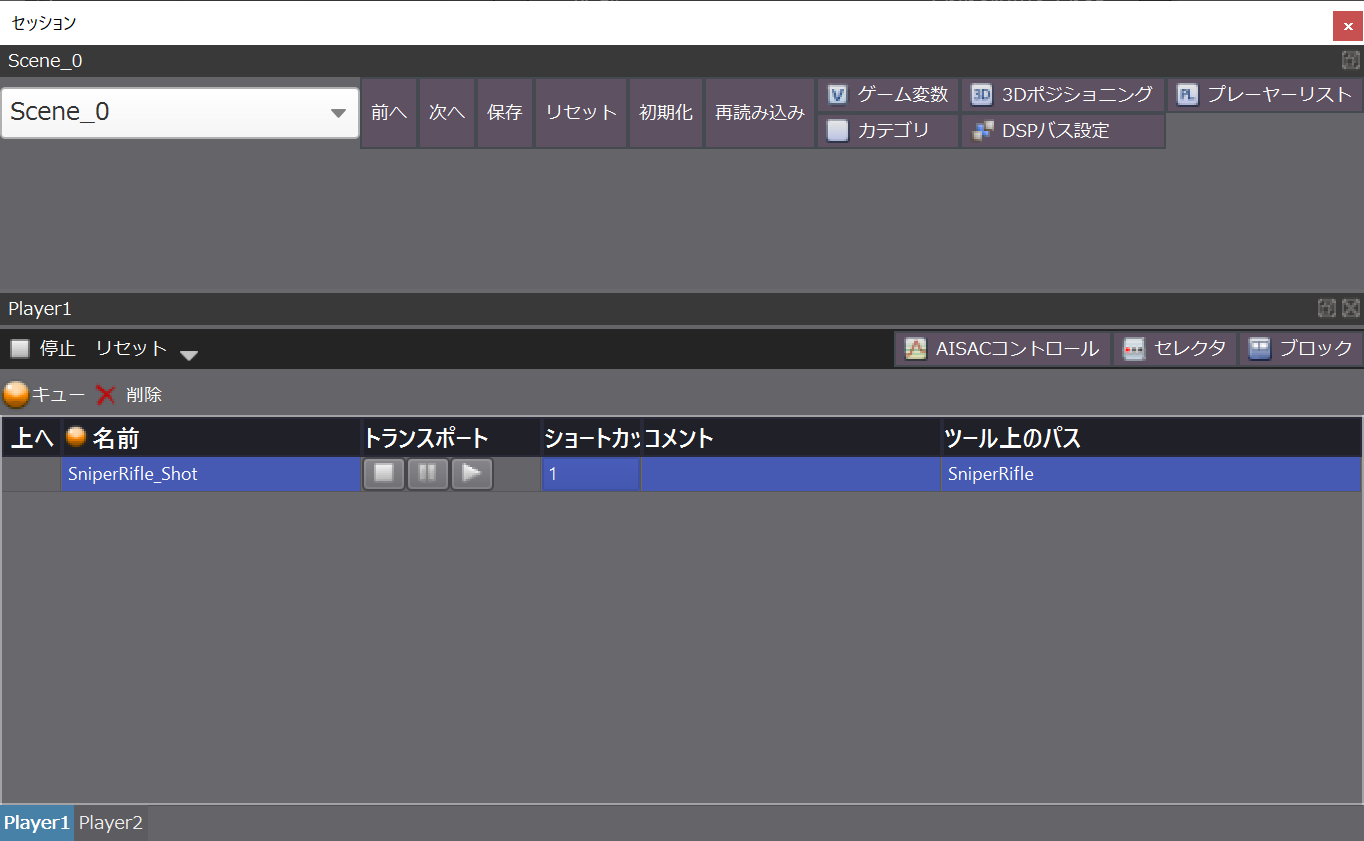This screenshot has height=841, width=1364.
Task: Expand the リセット dropdown arrow in Player1
Action: [189, 354]
